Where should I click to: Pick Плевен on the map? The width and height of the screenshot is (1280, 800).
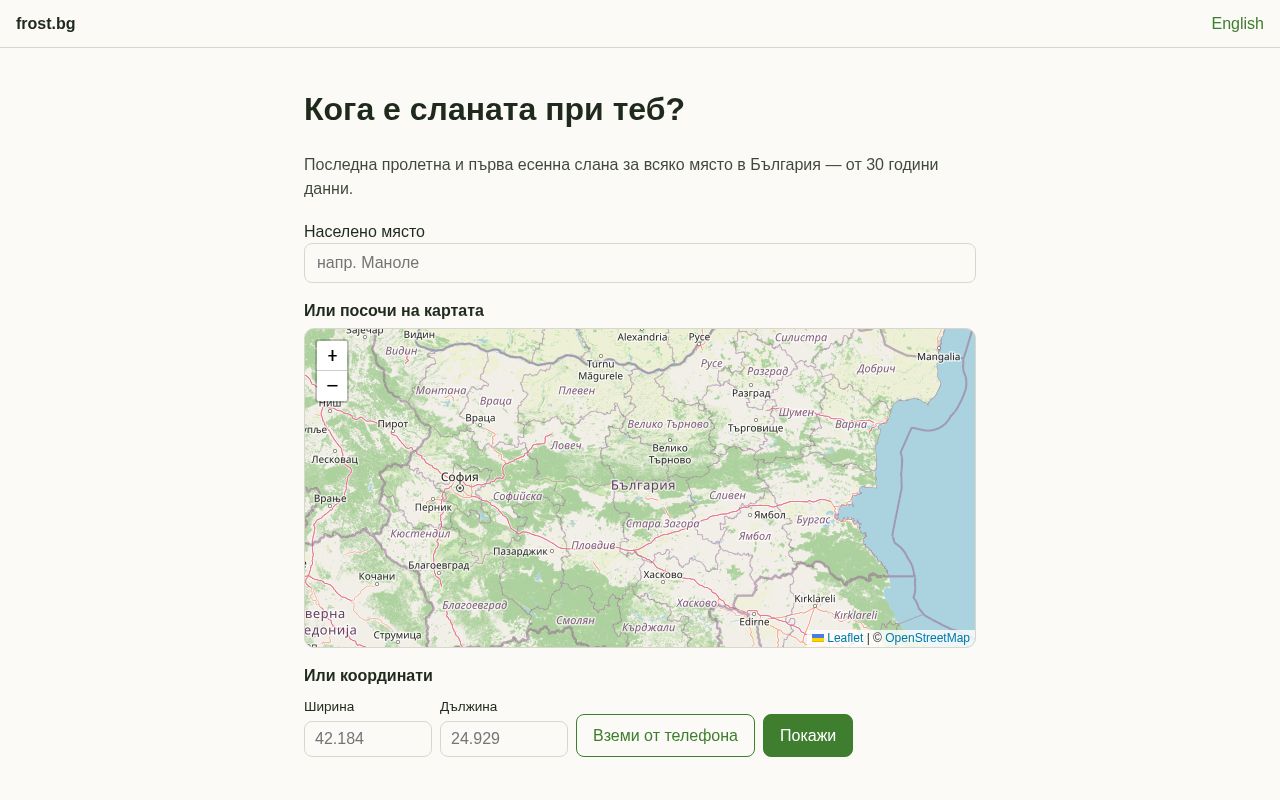coord(576,390)
